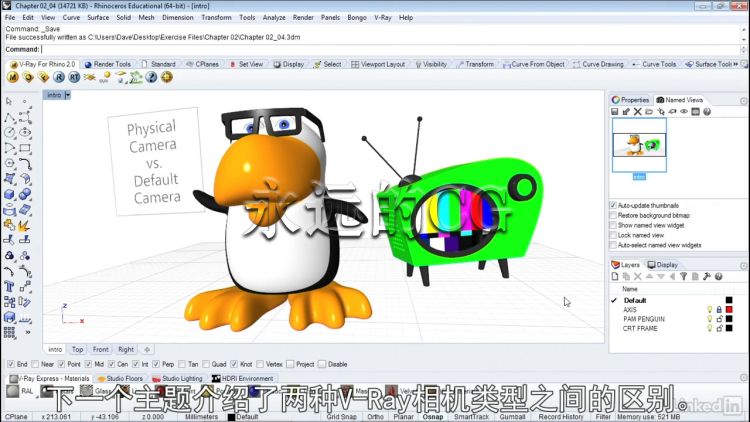750x422 pixels.
Task: Open layer tools hammer icon
Action: (x=706, y=277)
